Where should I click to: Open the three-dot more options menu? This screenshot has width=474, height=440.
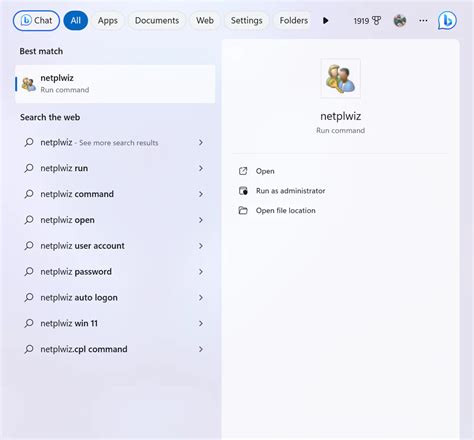423,21
